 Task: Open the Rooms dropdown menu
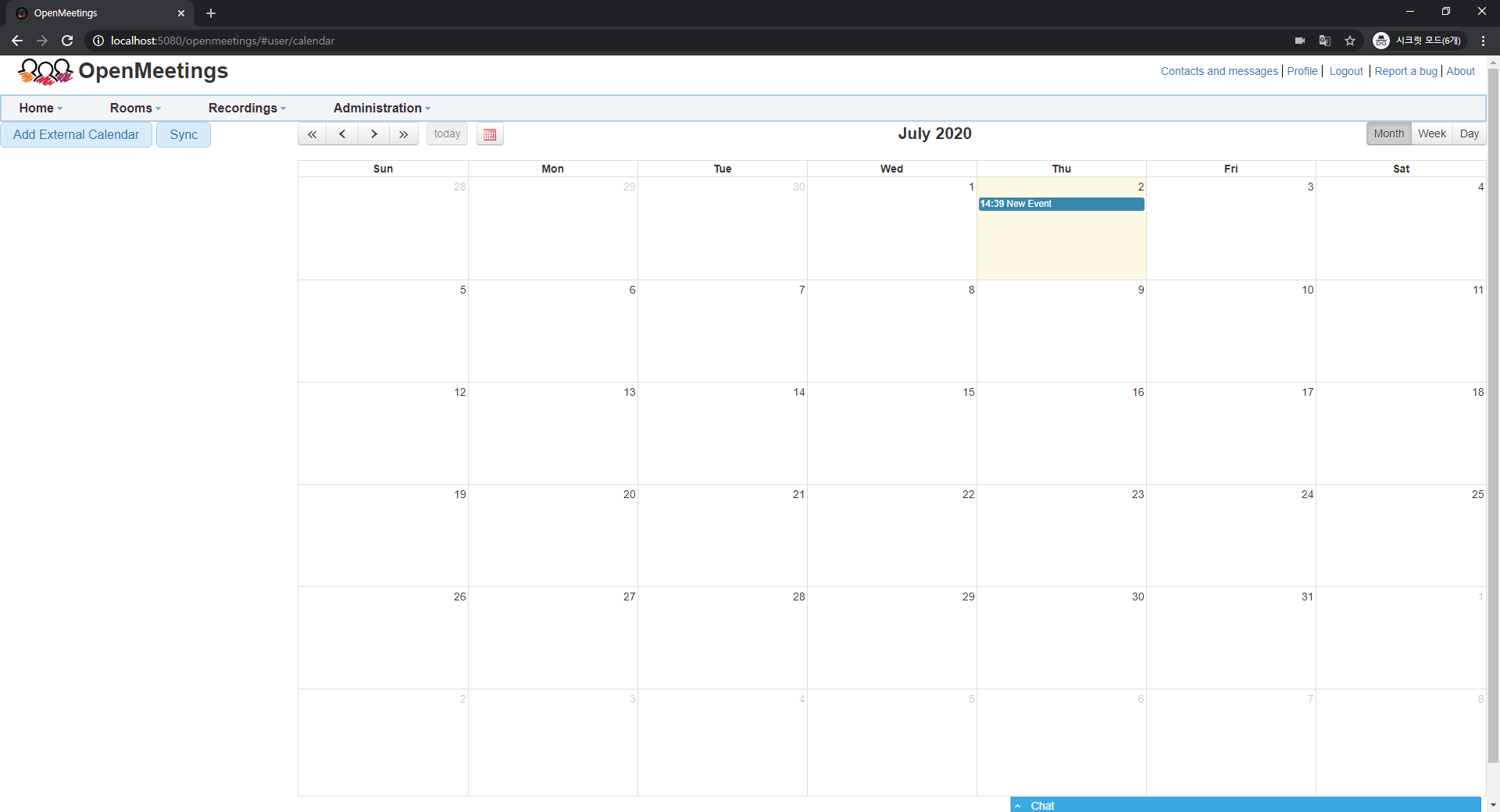pyautogui.click(x=135, y=108)
